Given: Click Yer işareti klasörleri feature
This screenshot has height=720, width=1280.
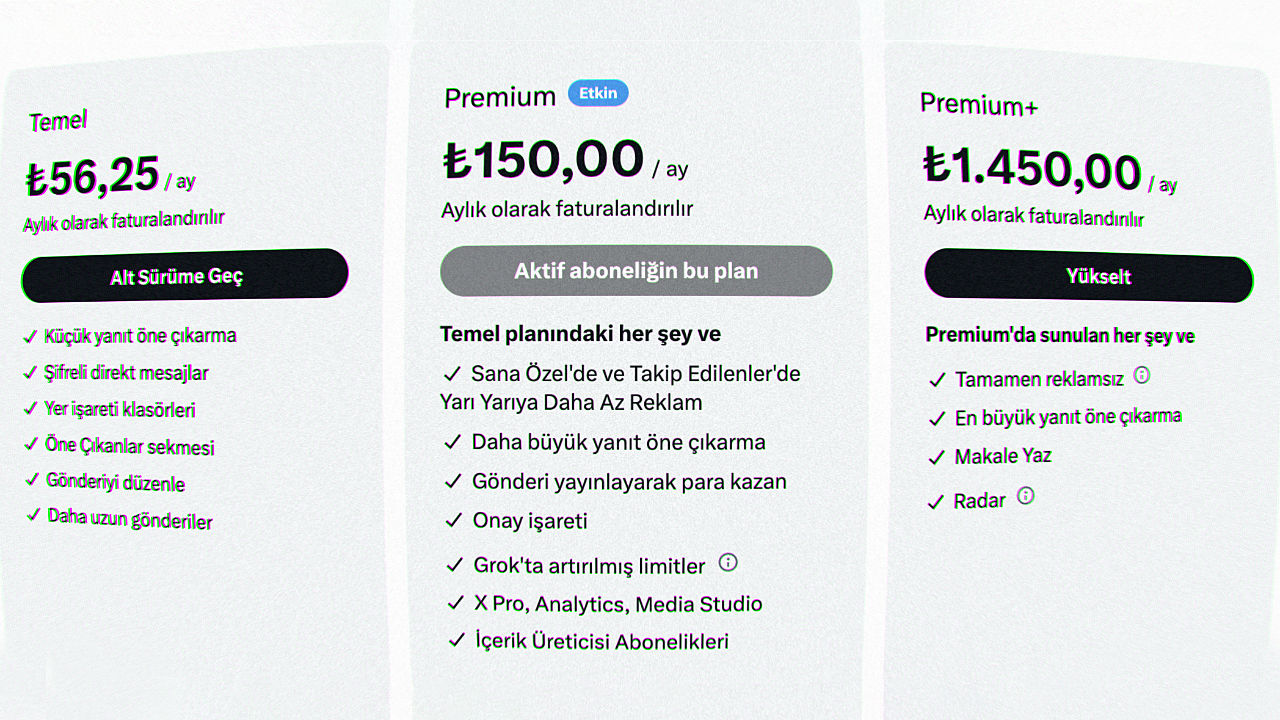Looking at the screenshot, I should pyautogui.click(x=120, y=410).
